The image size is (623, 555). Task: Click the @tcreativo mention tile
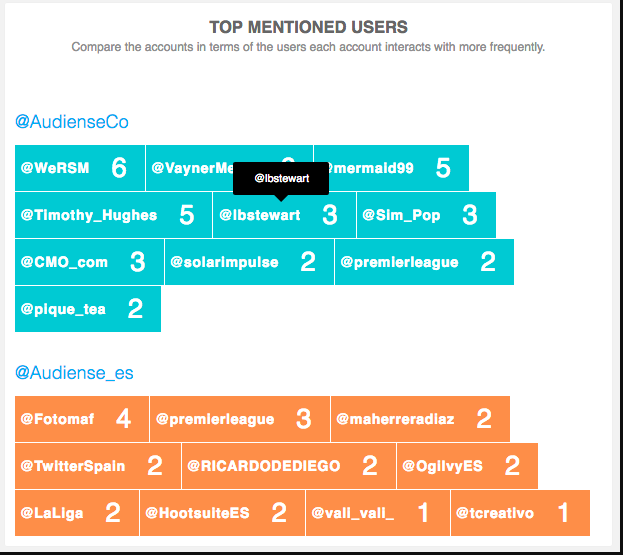pyautogui.click(x=520, y=513)
